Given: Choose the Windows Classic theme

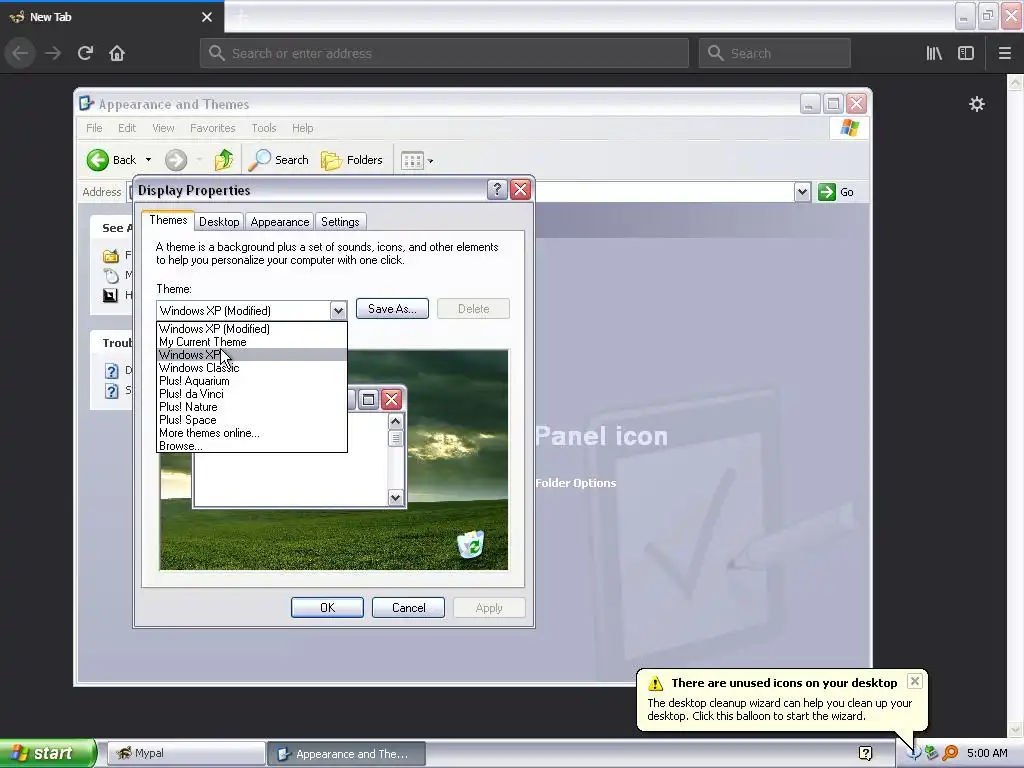Looking at the screenshot, I should coord(251,368).
